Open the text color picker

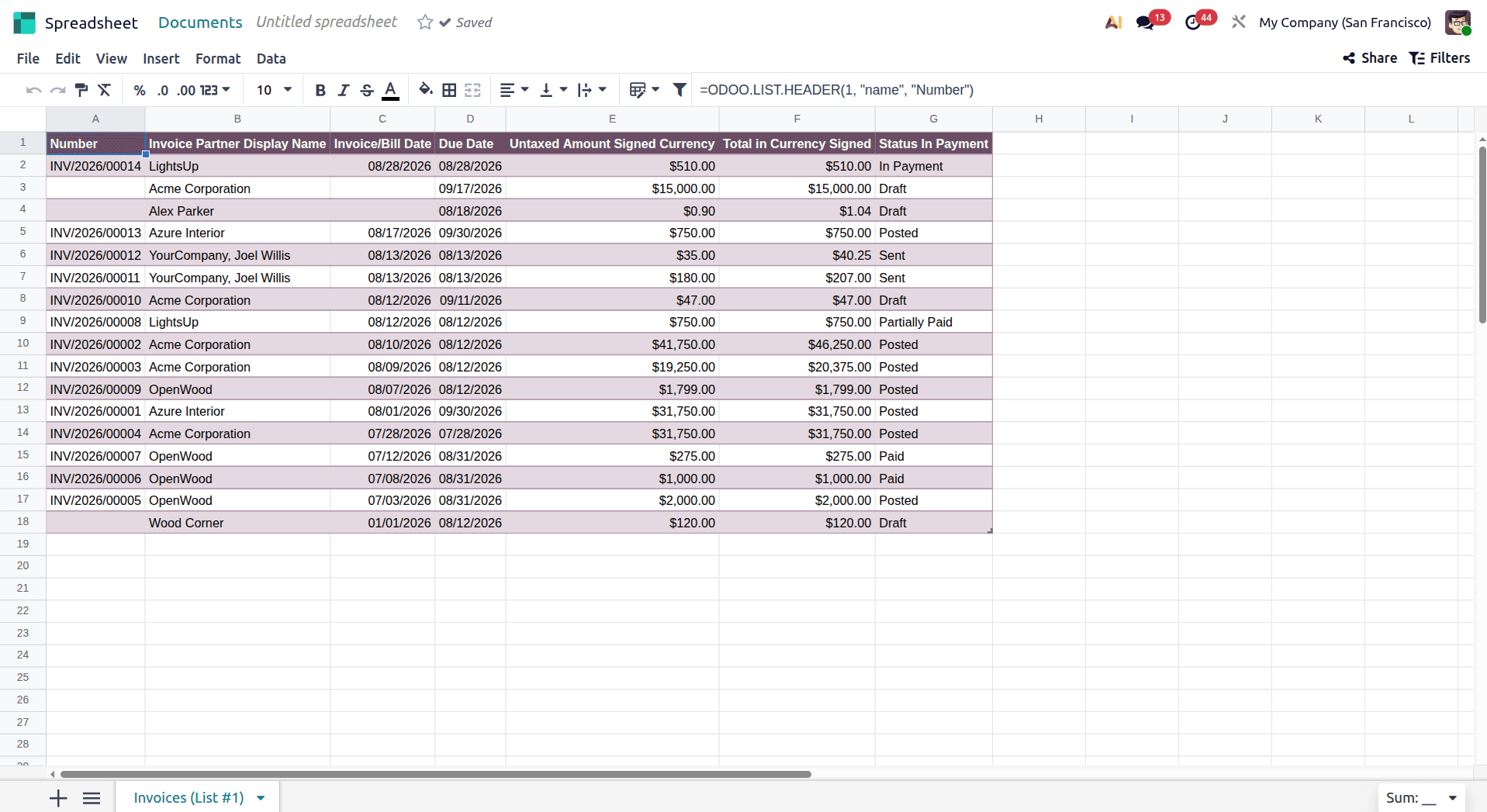tap(391, 90)
